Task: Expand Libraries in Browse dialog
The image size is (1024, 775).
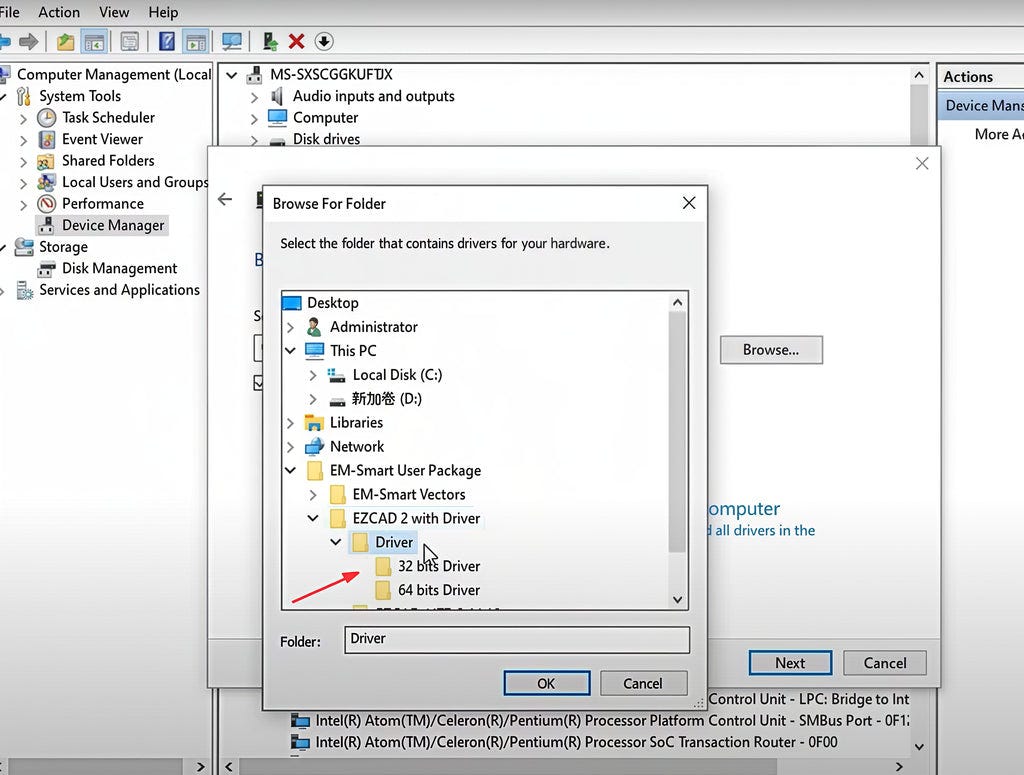Action: tap(290, 423)
